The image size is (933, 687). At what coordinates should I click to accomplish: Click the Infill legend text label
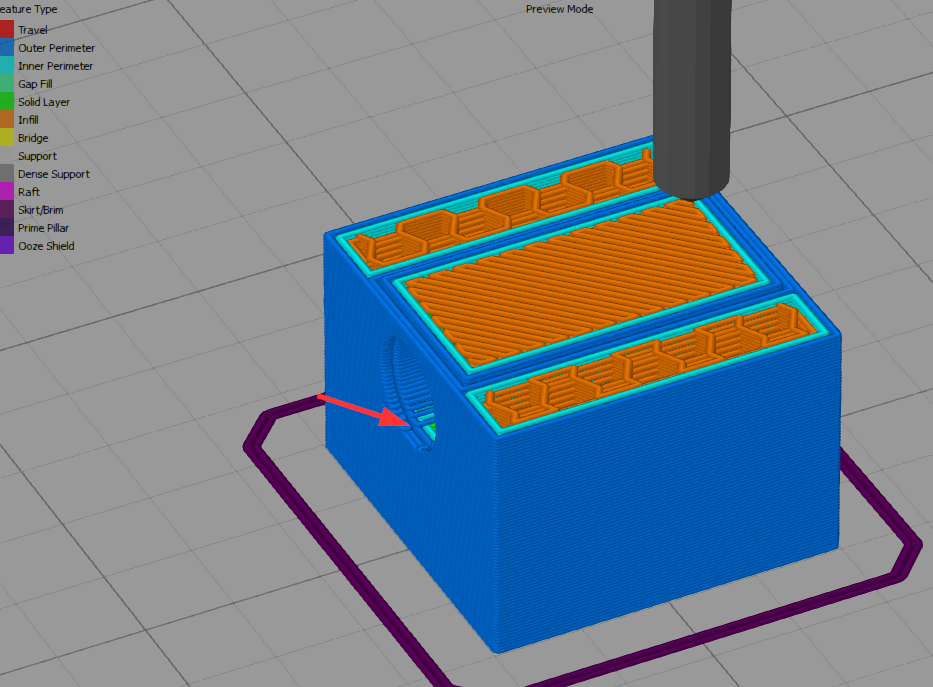[x=28, y=120]
